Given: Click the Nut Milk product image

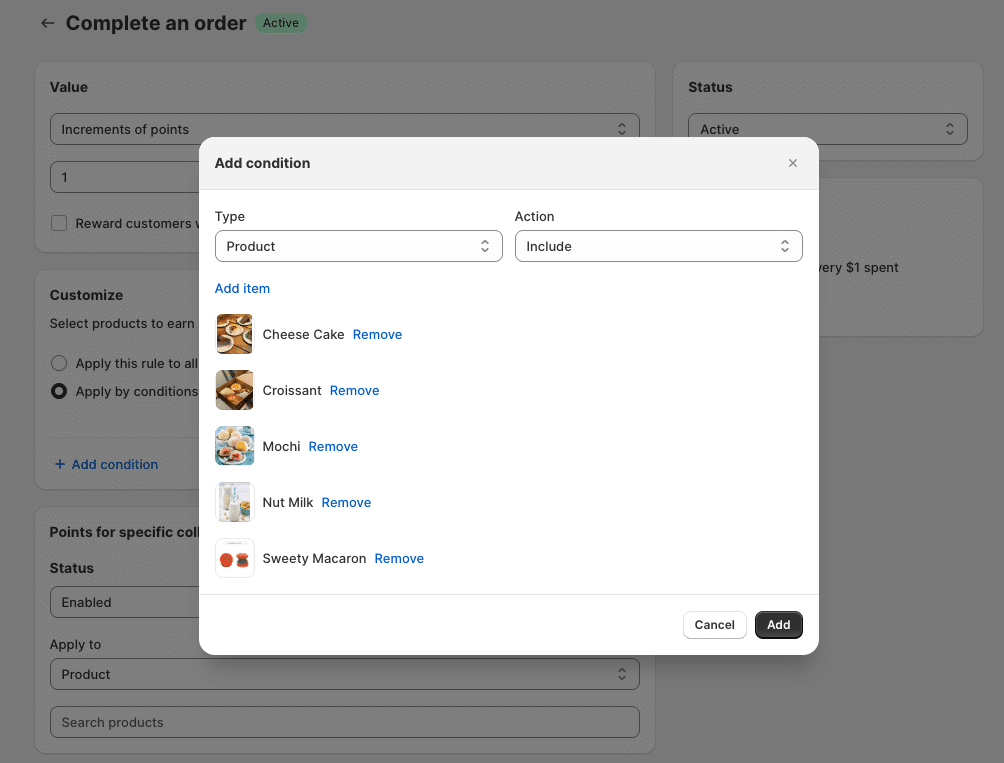Looking at the screenshot, I should point(235,502).
